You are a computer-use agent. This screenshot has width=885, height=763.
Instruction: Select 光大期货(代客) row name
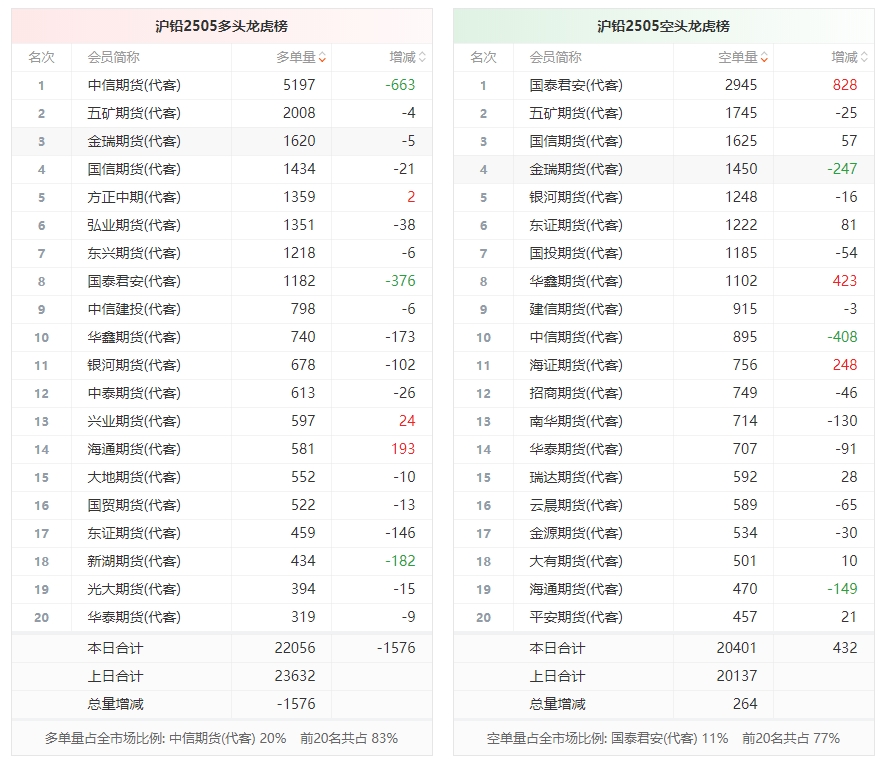[x=134, y=589]
